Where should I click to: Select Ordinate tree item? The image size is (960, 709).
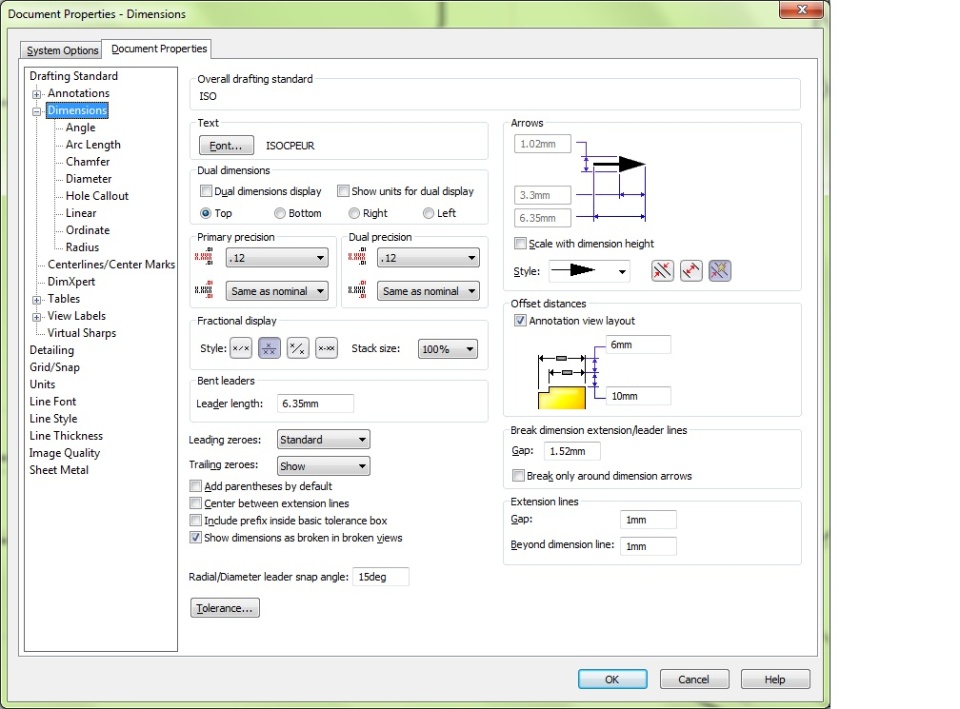tap(88, 230)
